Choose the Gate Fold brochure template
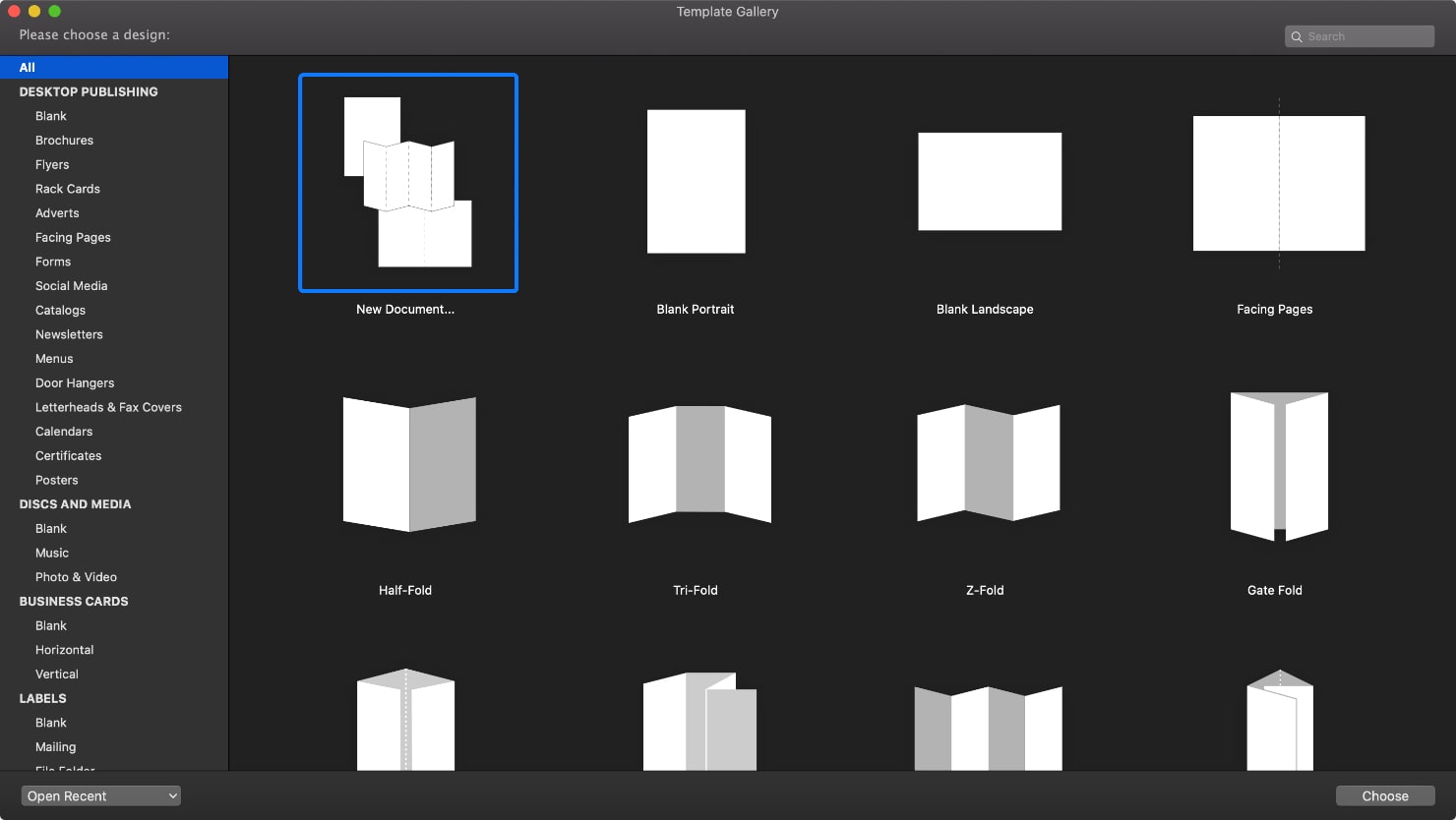1456x820 pixels. 1277,465
